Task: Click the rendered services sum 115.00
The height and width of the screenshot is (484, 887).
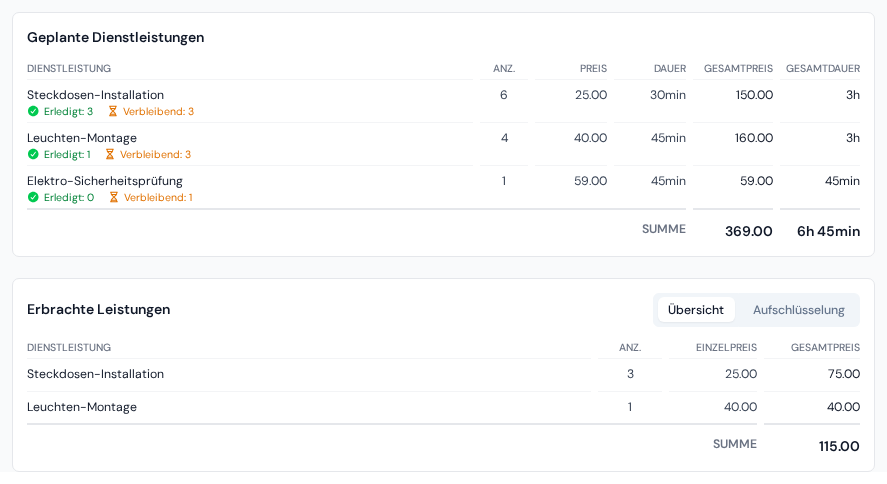Action: pyautogui.click(x=839, y=447)
